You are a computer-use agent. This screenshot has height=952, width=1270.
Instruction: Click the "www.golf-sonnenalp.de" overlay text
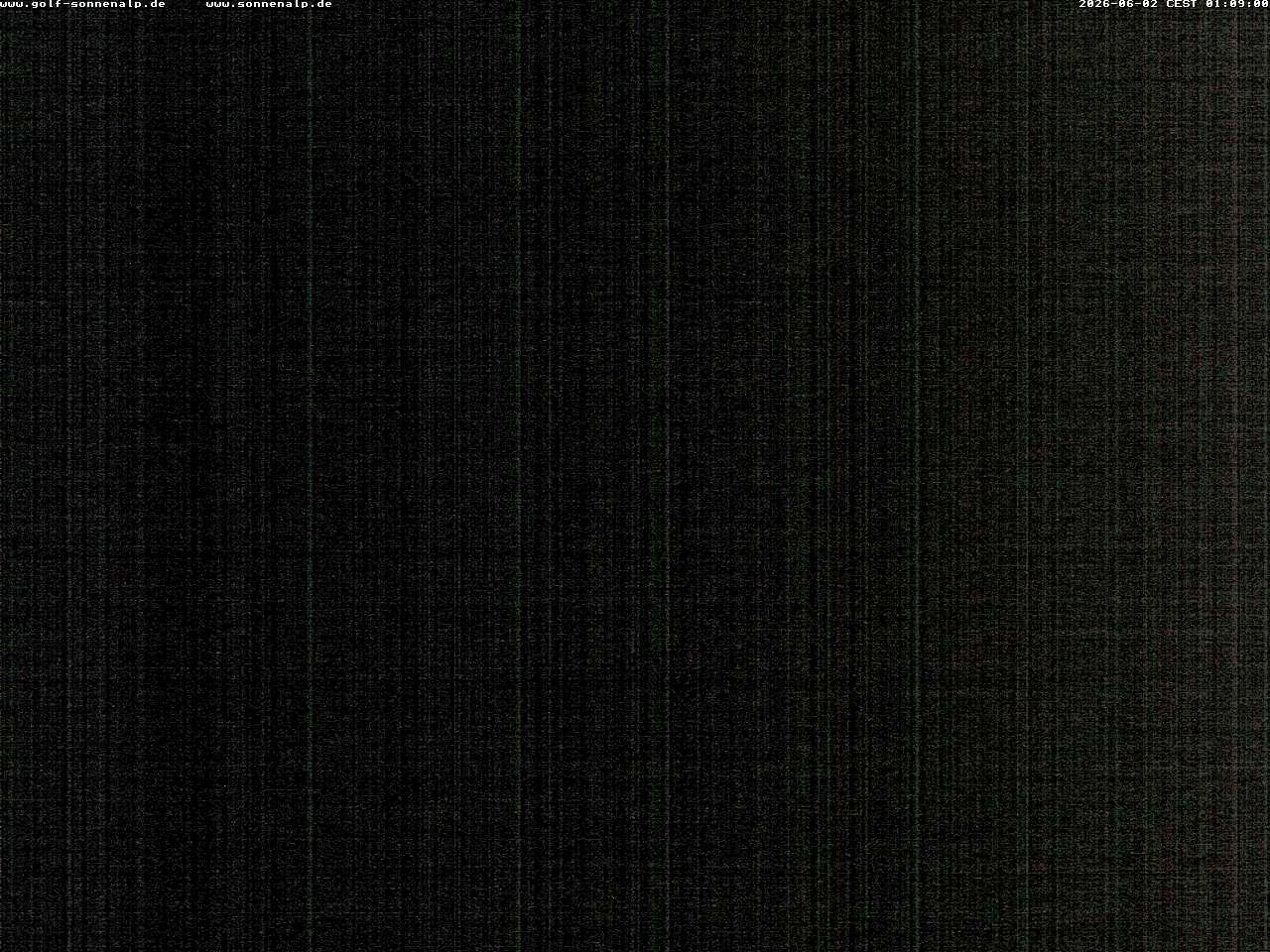tap(82, 4)
